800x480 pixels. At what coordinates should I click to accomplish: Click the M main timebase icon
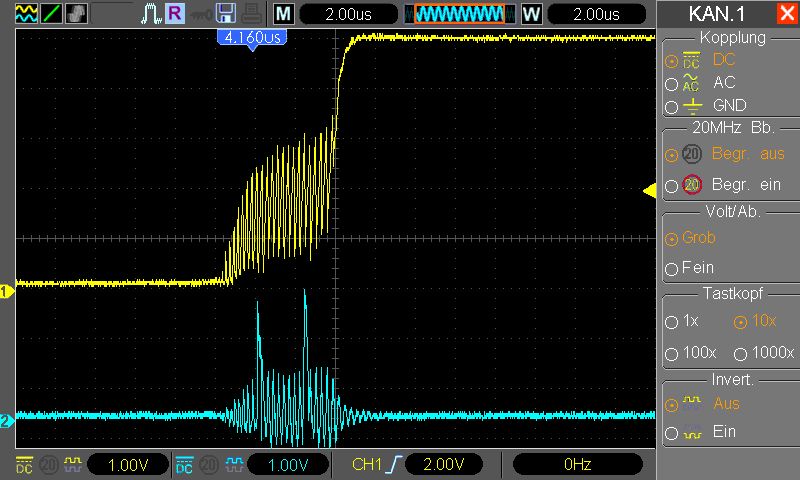(x=284, y=14)
